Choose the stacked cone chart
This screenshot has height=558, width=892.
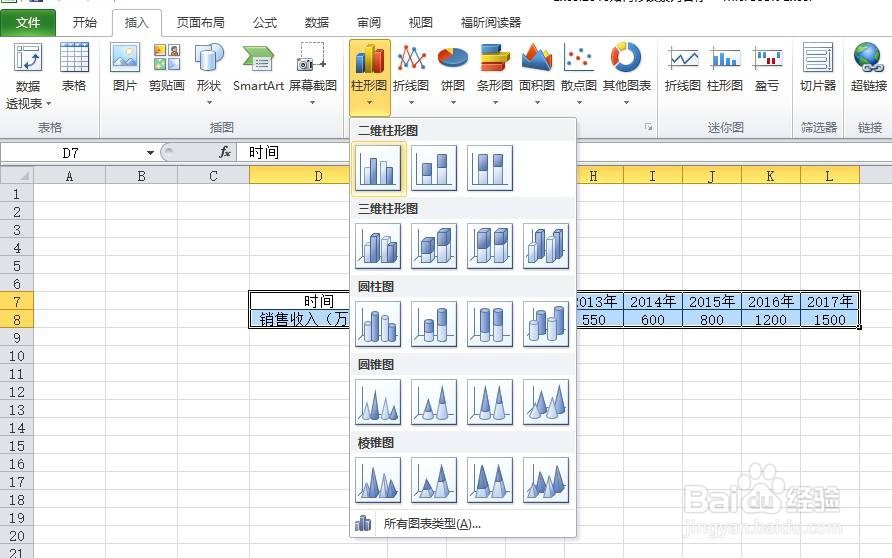click(x=433, y=402)
